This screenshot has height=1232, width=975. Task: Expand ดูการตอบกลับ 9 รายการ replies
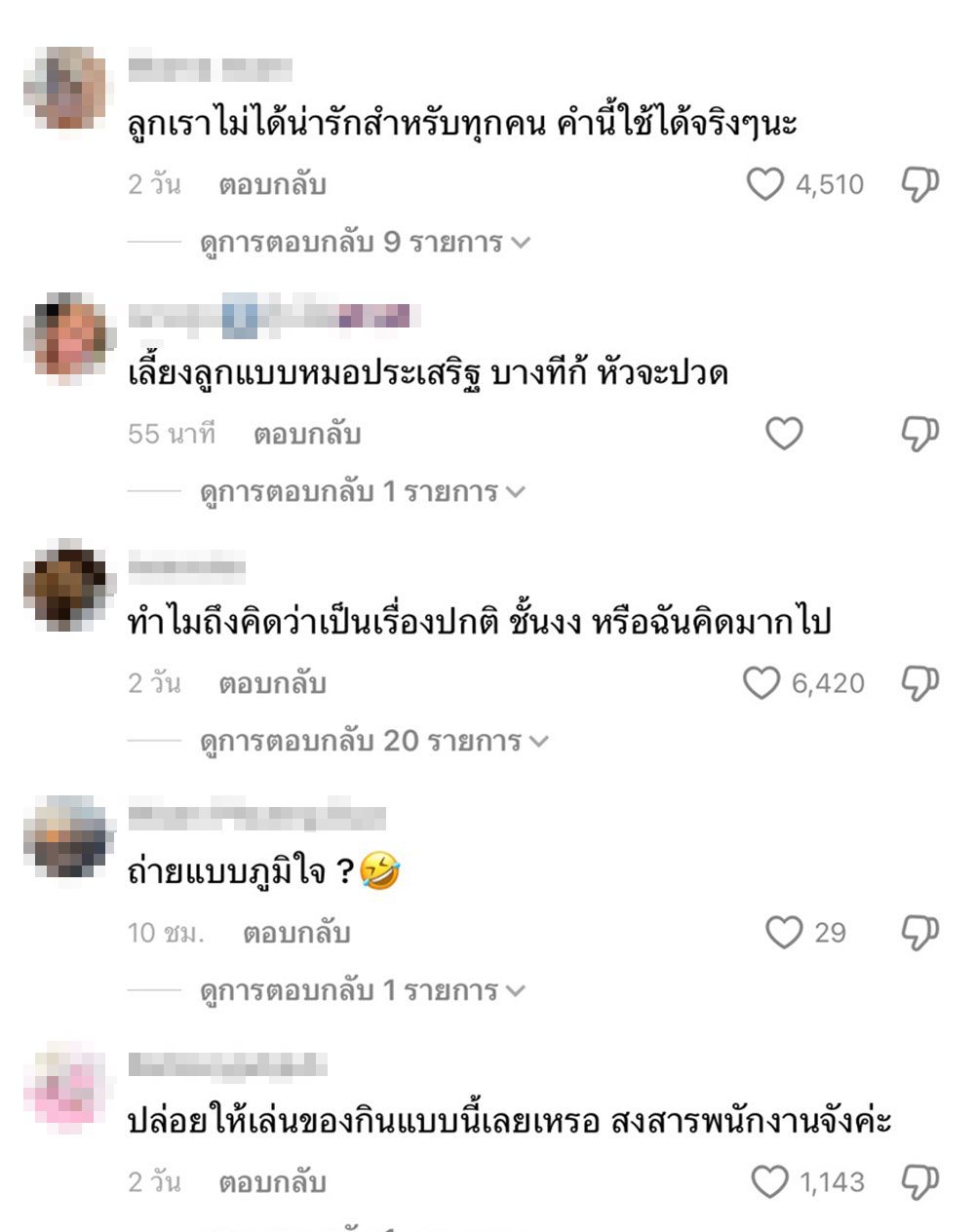click(x=365, y=243)
